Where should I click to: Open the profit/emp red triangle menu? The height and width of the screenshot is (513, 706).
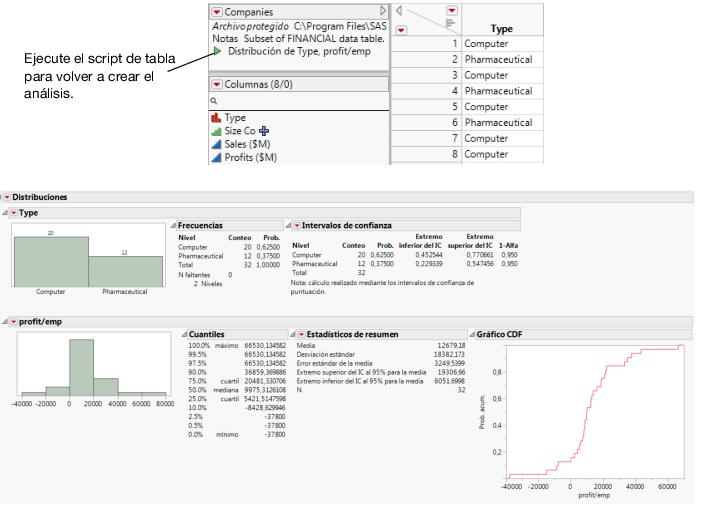coord(14,322)
